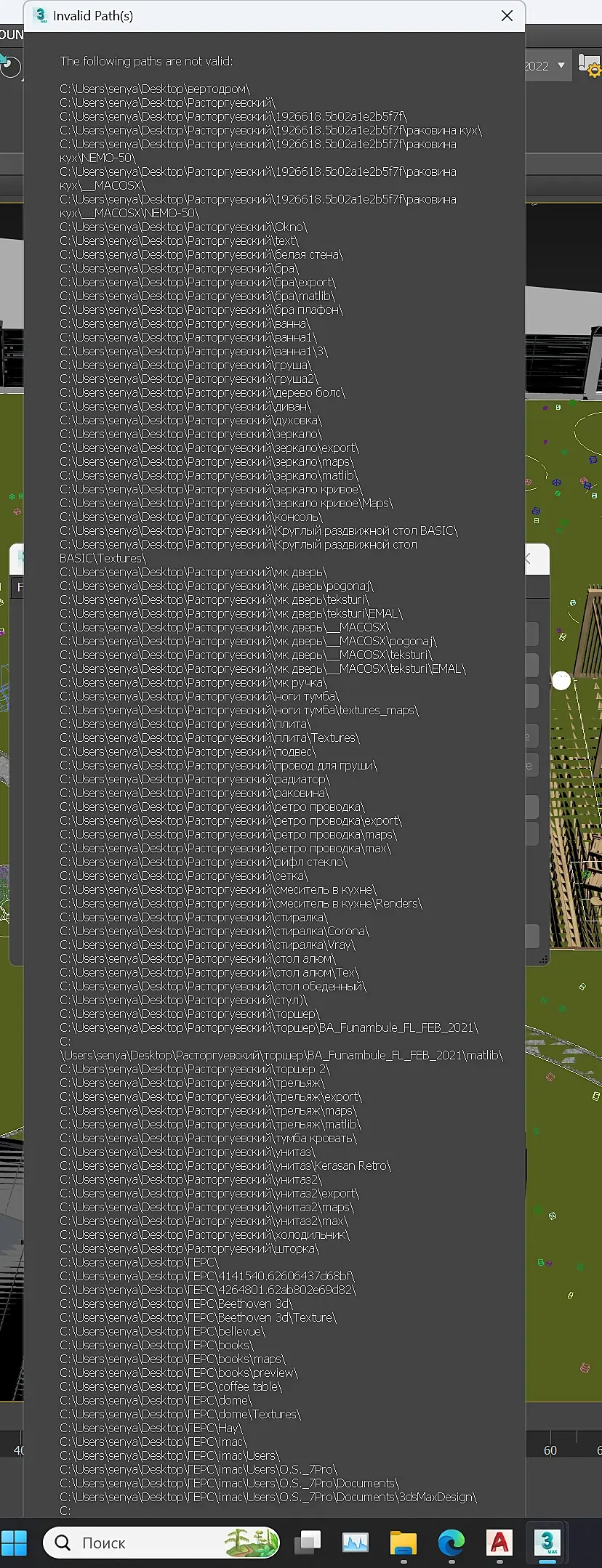Select the path ending in 'провод для груши\'
The height and width of the screenshot is (1568, 602).
pyautogui.click(x=219, y=765)
